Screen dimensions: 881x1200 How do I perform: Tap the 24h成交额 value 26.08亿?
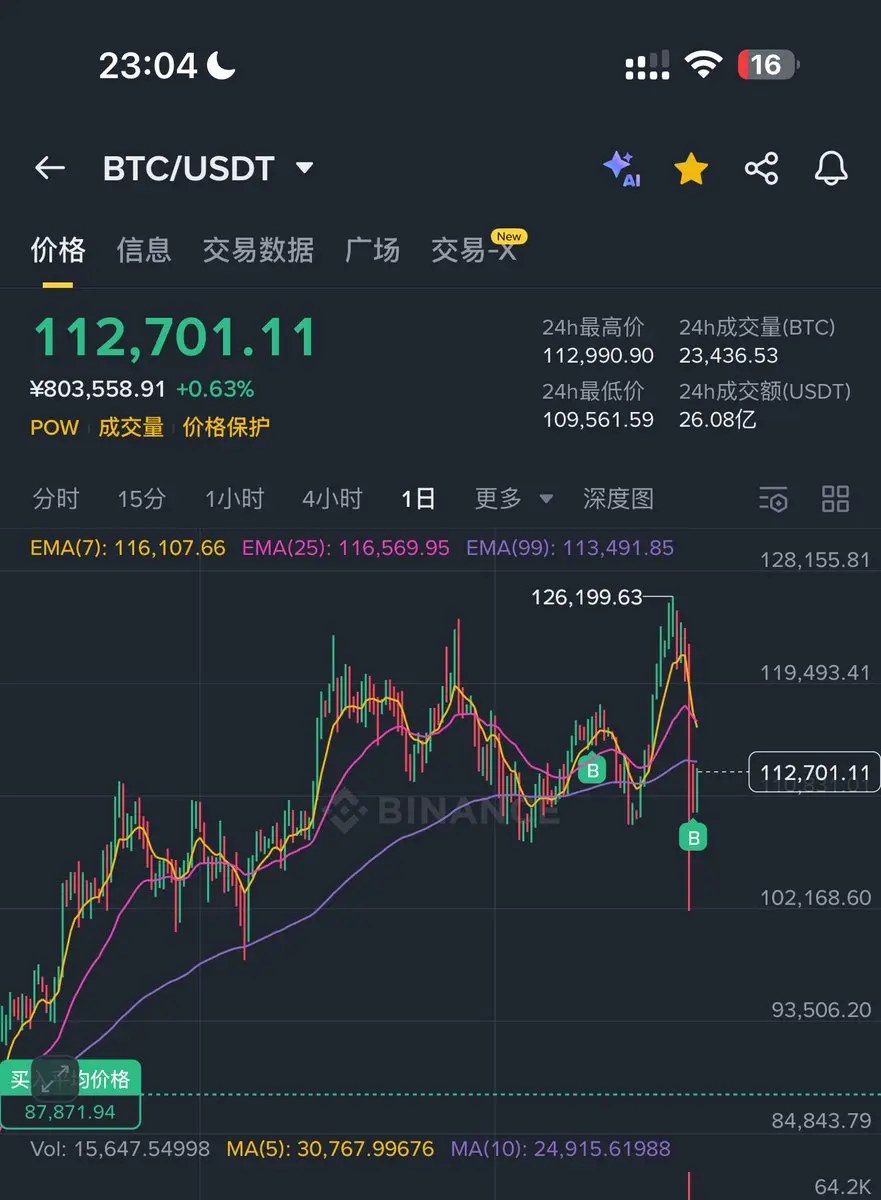718,419
